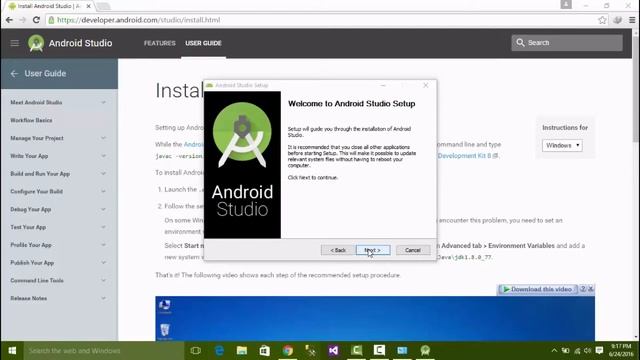Cancel the Android Studio Setup wizard

click(x=413, y=250)
